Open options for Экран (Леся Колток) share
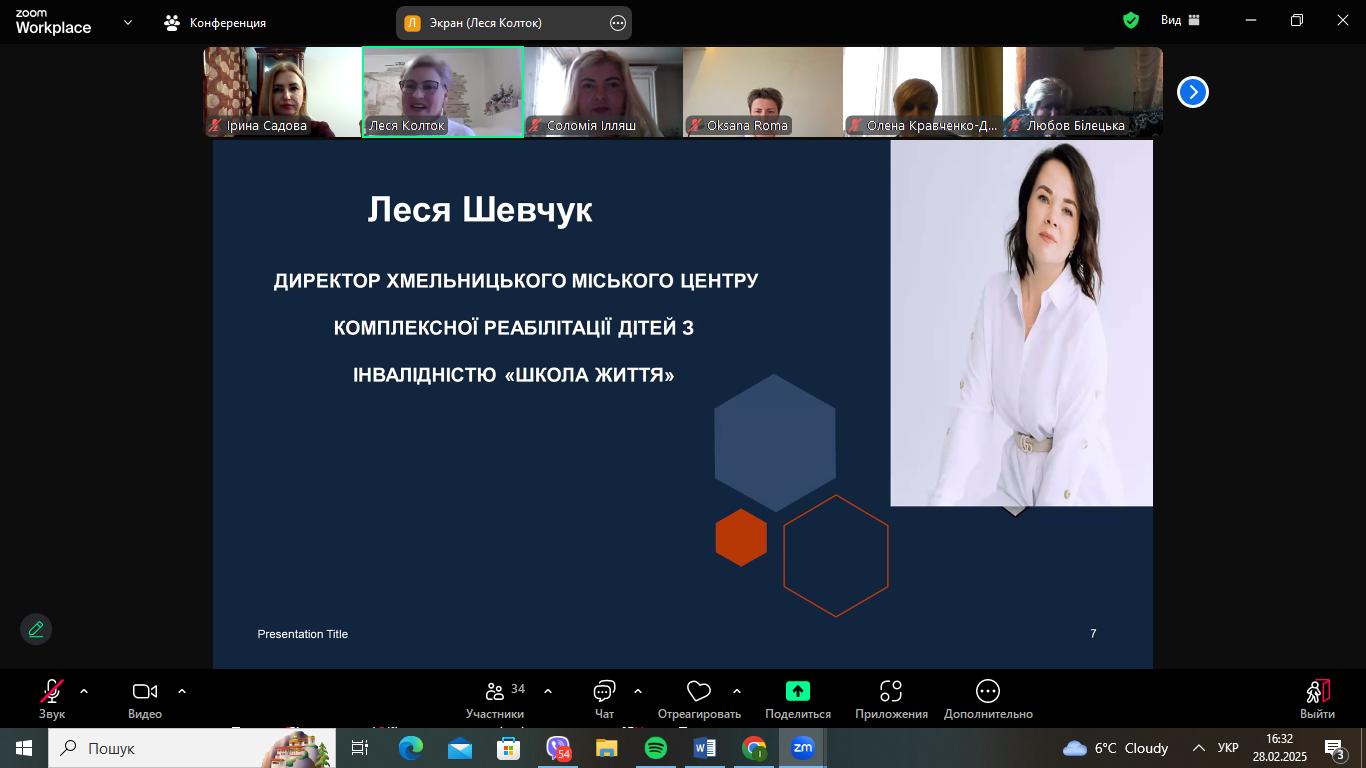The width and height of the screenshot is (1366, 768). 618,23
